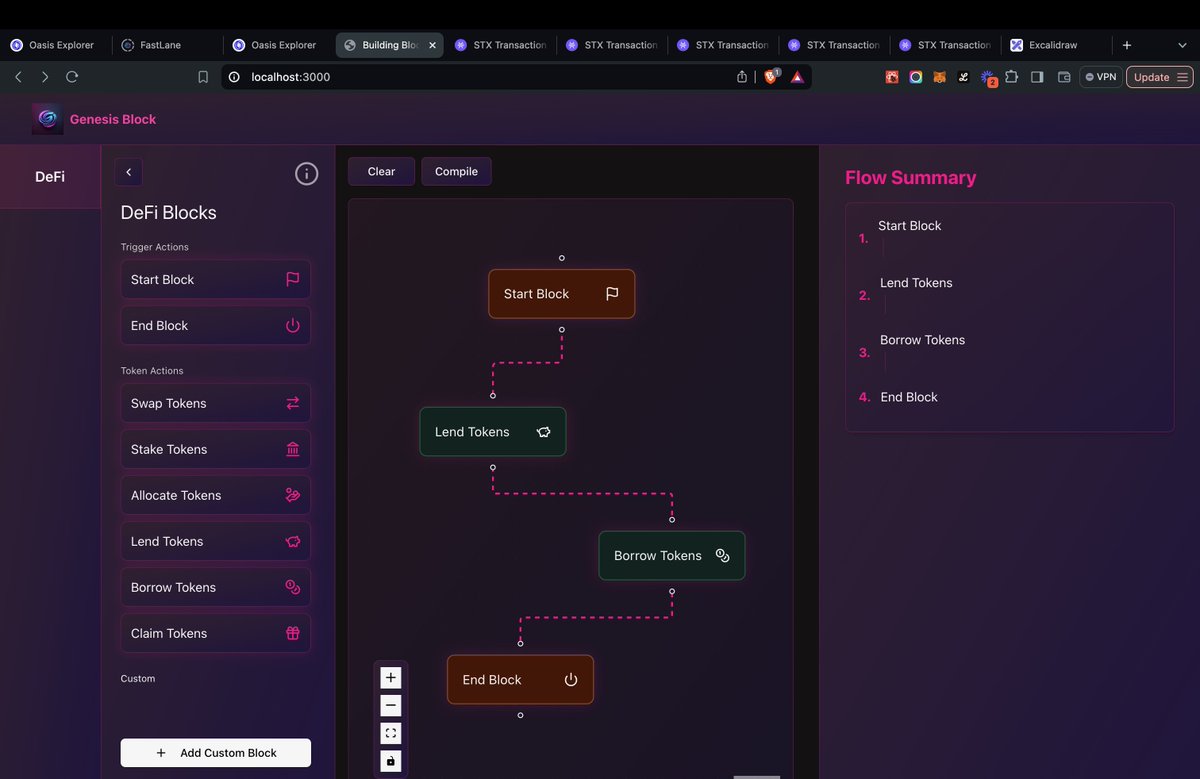Click 'End Block' in Flow Summary
Viewport: 1200px width, 779px height.
pos(909,397)
